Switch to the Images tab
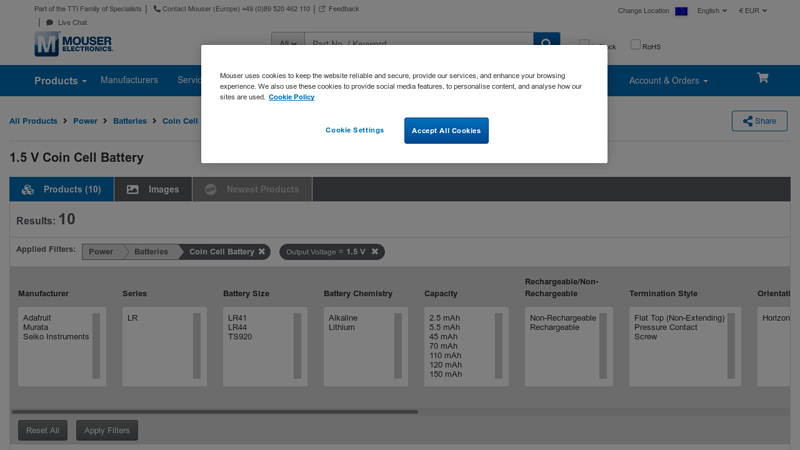 (153, 189)
